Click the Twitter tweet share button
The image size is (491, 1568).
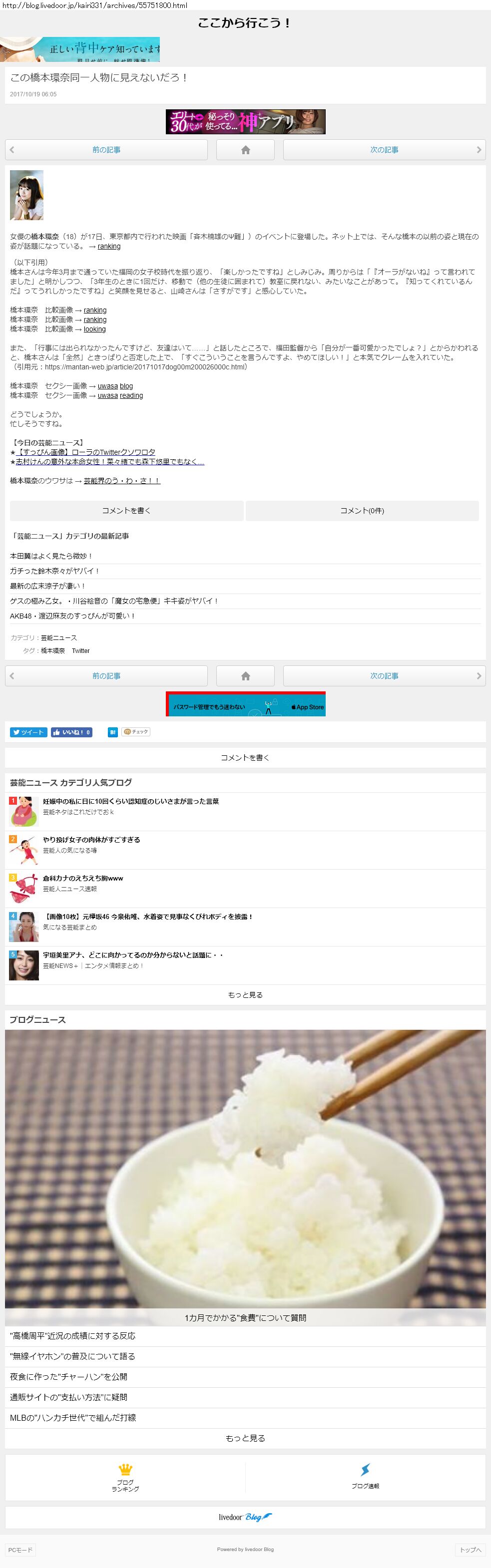[x=28, y=732]
